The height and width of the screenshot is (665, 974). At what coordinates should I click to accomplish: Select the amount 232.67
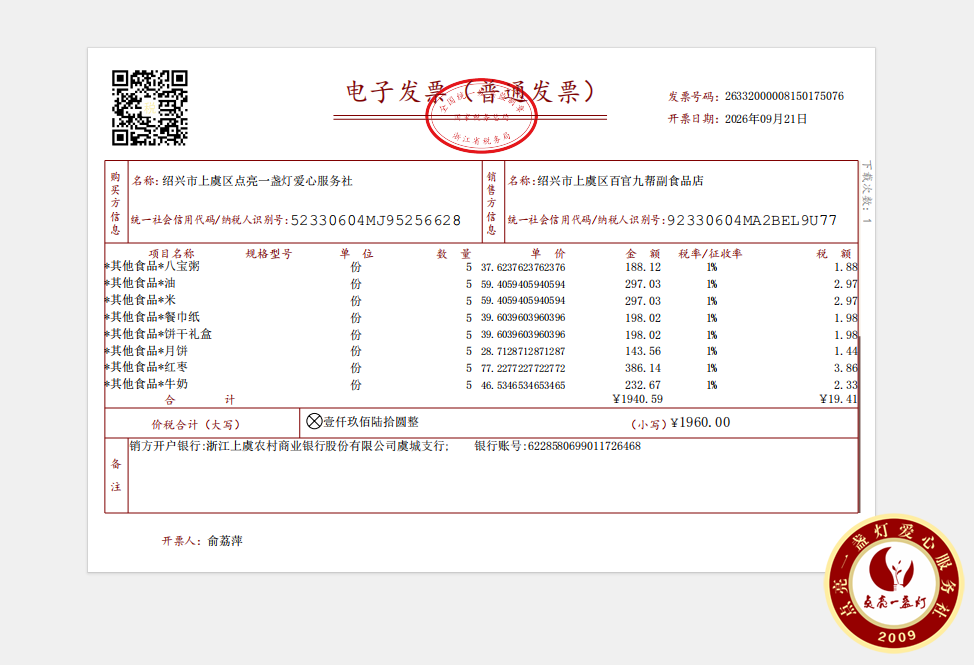click(643, 385)
